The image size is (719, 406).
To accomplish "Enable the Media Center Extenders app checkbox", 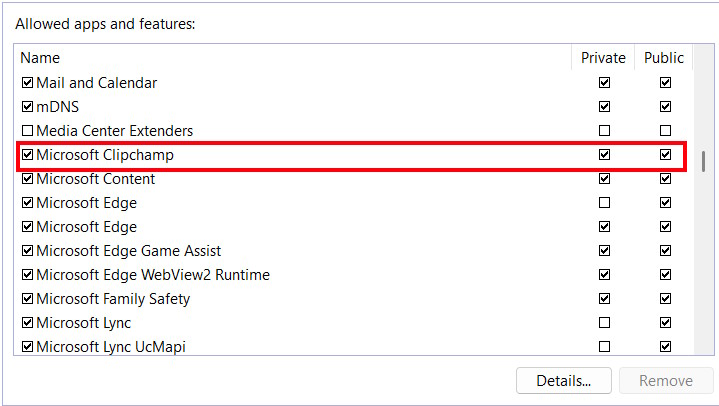I will [x=28, y=131].
